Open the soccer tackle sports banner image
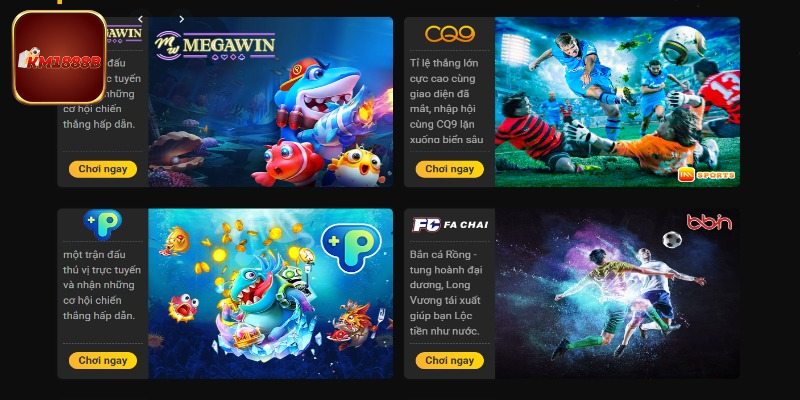This screenshot has height=400, width=800. click(x=617, y=102)
